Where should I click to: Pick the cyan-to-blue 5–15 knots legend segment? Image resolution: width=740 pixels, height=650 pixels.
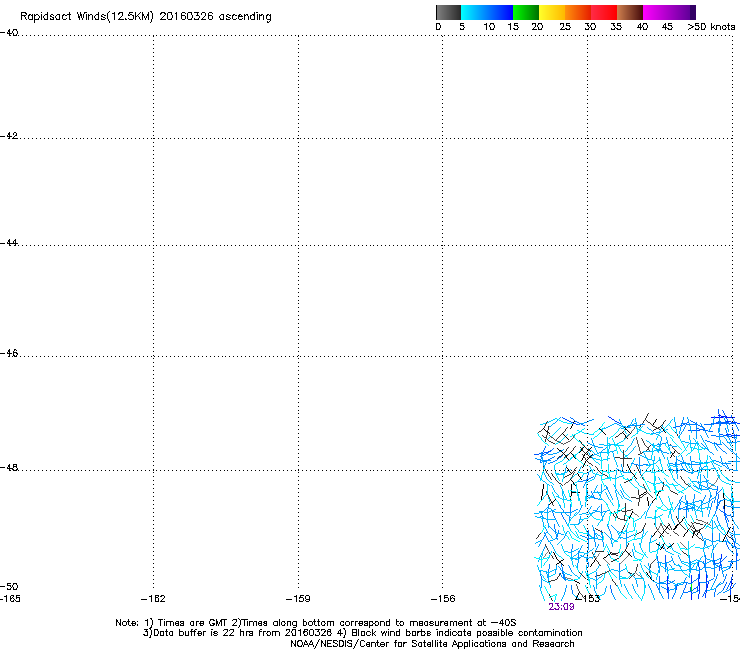(x=487, y=12)
